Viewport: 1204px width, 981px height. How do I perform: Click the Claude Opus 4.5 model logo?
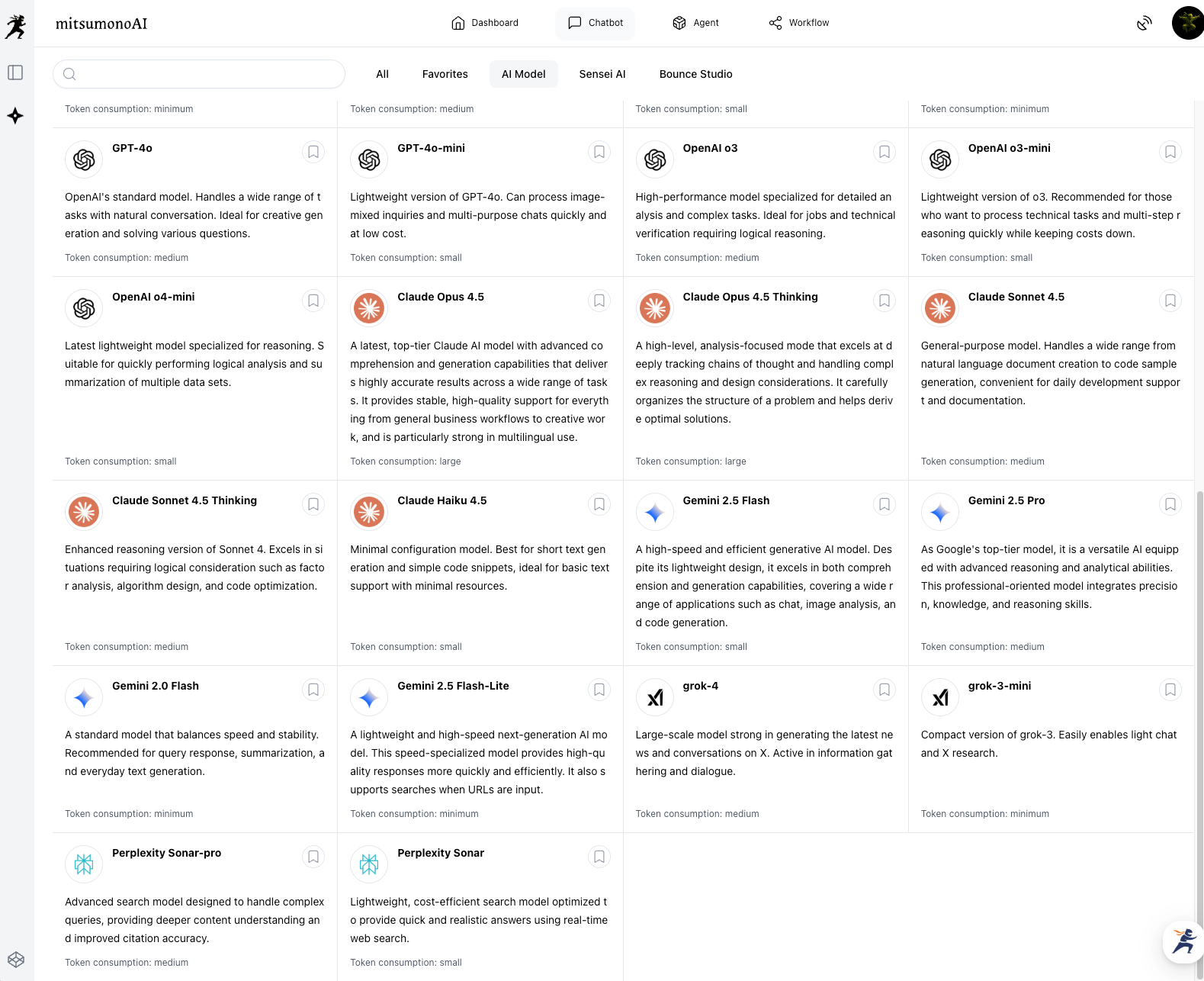(x=369, y=308)
